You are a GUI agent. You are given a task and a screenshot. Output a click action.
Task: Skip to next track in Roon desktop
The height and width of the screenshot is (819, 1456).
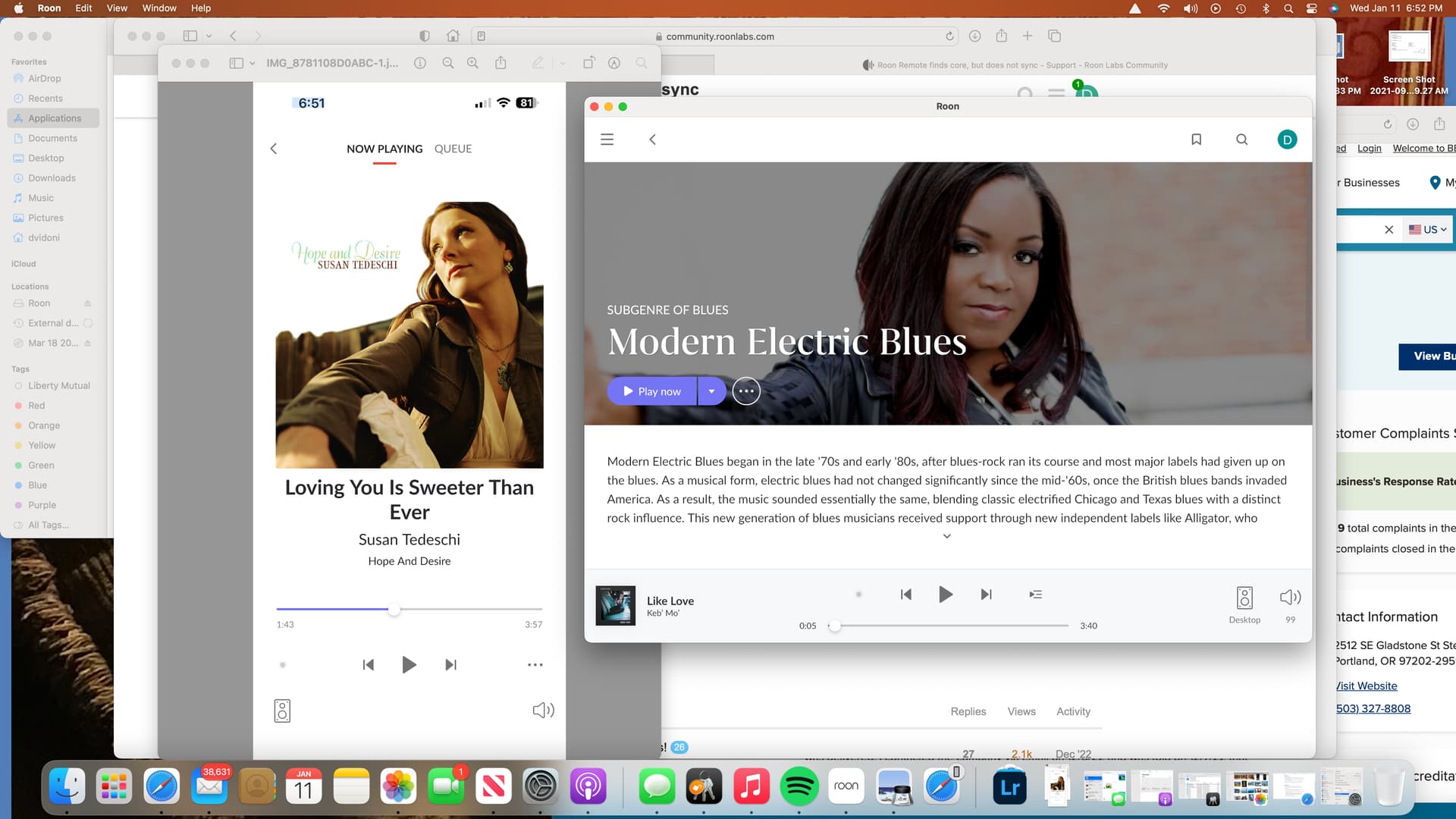coord(986,595)
